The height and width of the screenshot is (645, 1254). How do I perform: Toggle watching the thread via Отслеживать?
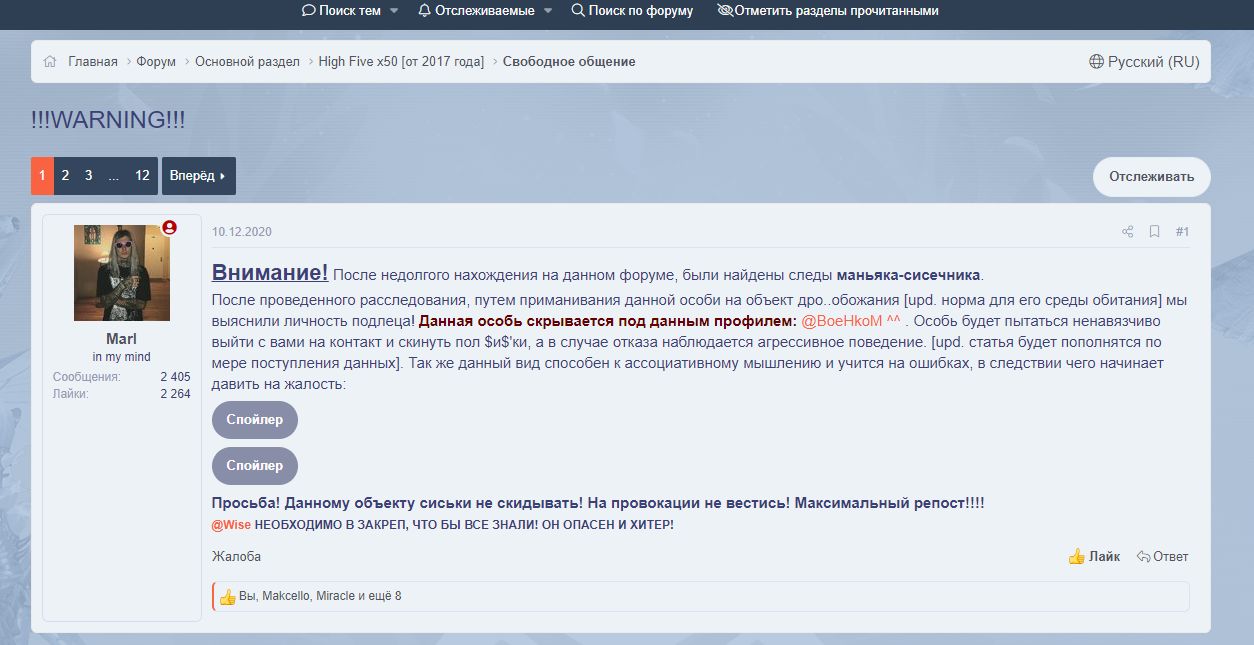pos(1151,176)
